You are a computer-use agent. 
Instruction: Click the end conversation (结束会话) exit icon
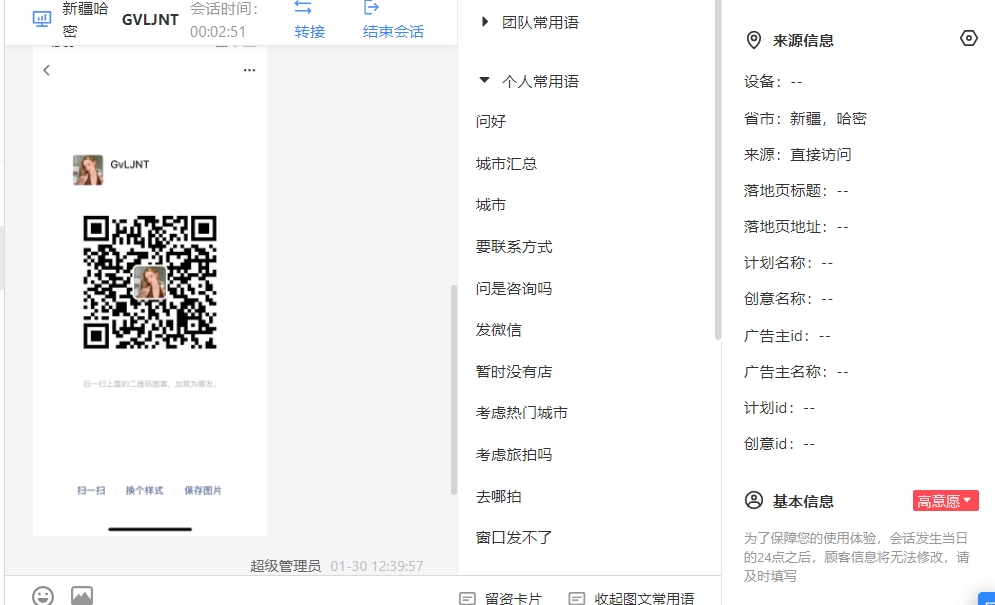(371, 8)
